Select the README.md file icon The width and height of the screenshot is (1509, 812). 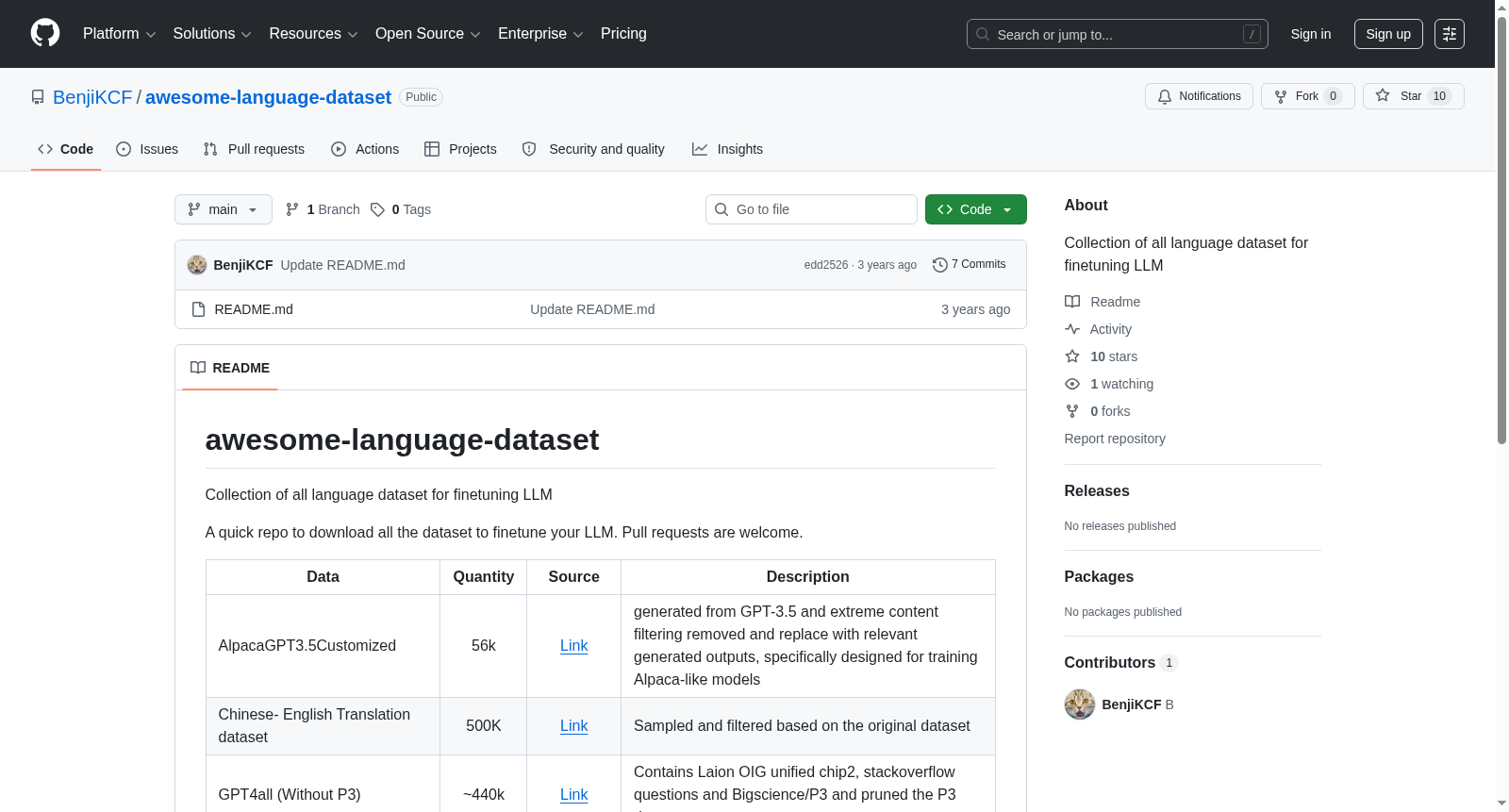coord(198,309)
